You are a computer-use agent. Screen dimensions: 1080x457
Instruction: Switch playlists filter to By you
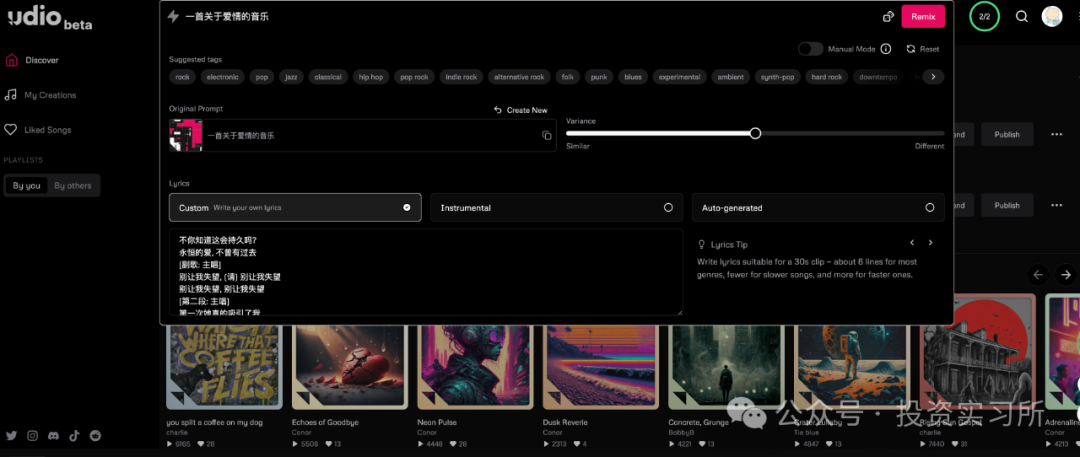click(27, 185)
